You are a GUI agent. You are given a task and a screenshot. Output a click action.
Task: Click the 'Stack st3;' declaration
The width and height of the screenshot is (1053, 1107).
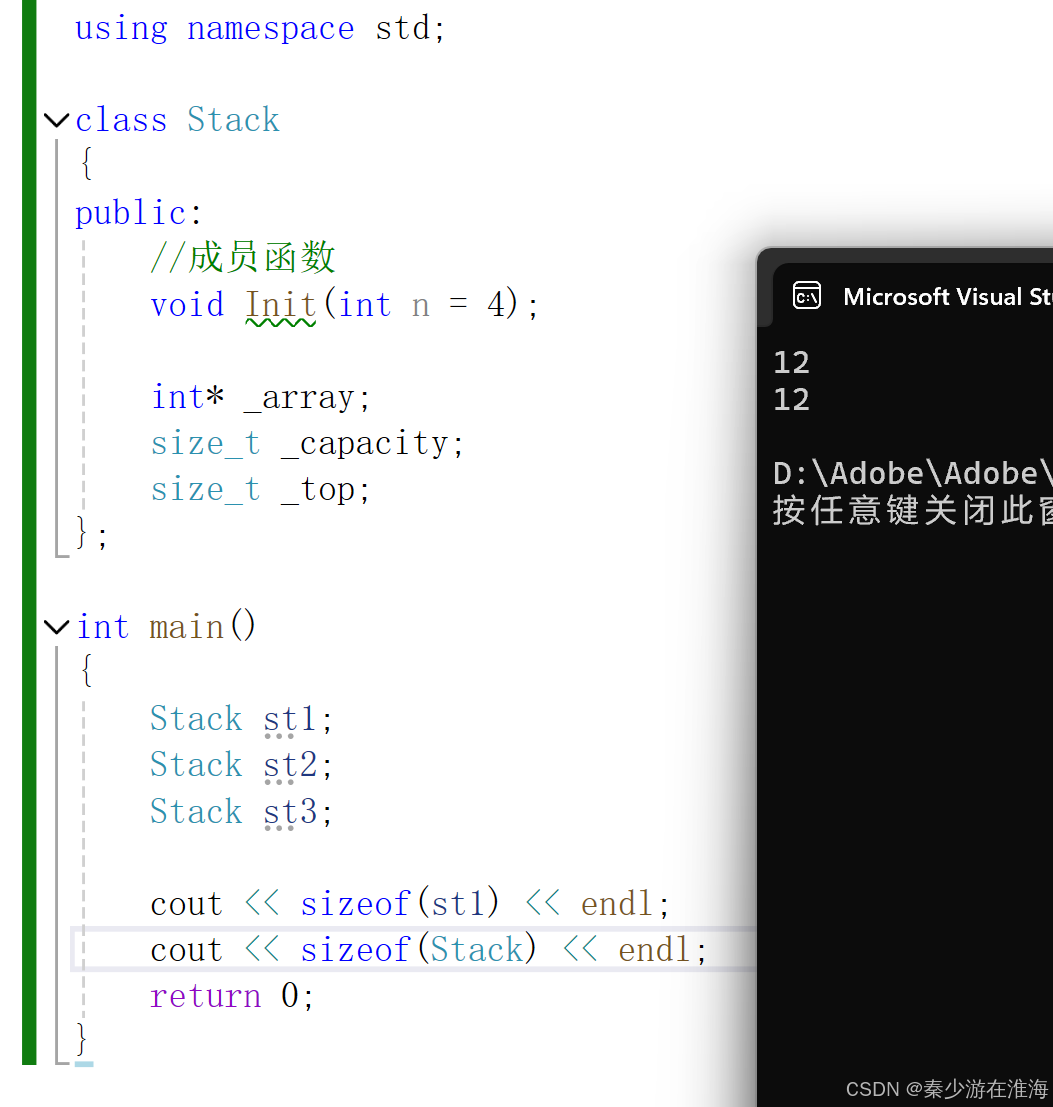coord(241,812)
